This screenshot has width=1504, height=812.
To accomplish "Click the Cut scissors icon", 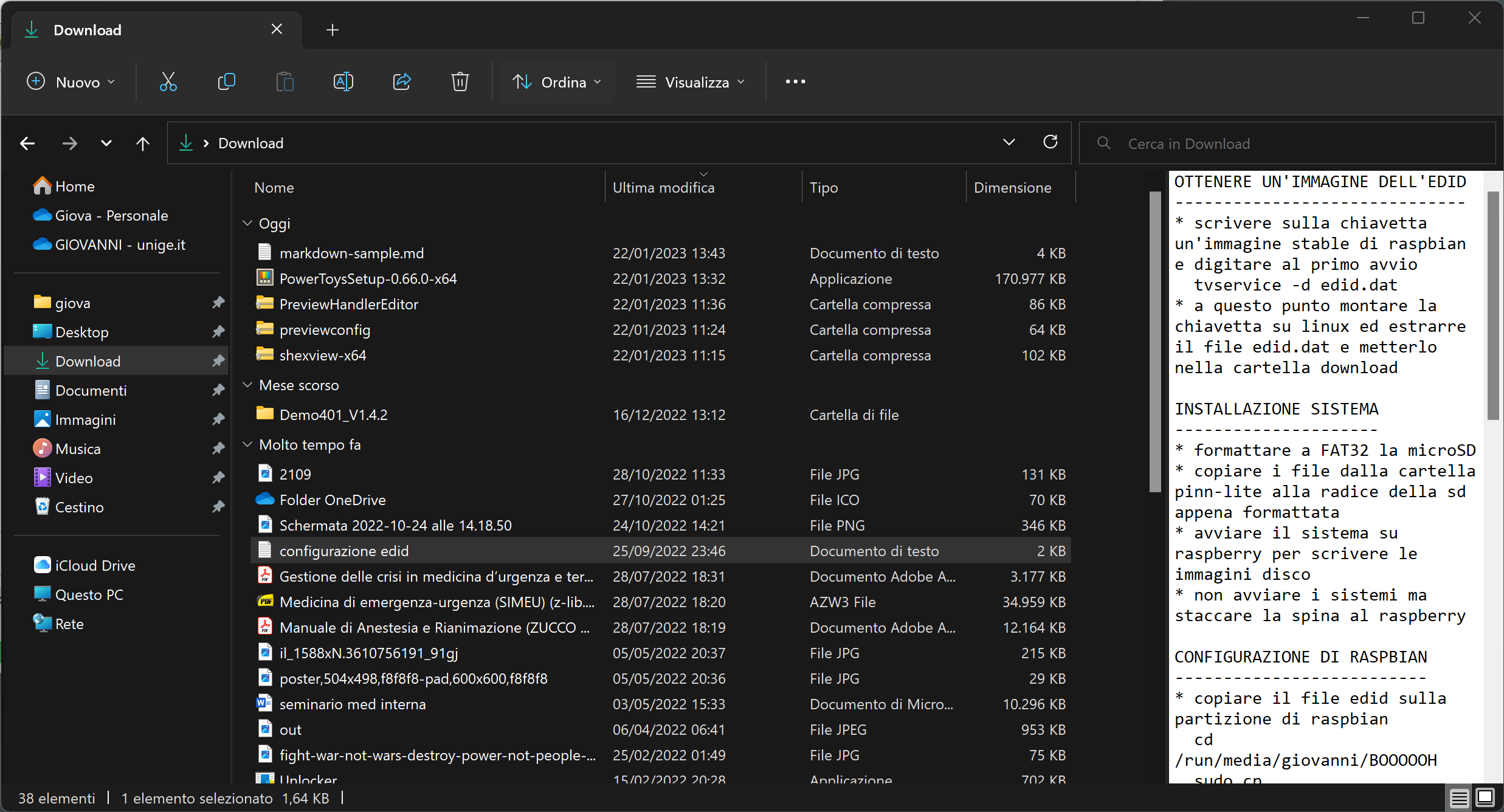I will (x=168, y=81).
